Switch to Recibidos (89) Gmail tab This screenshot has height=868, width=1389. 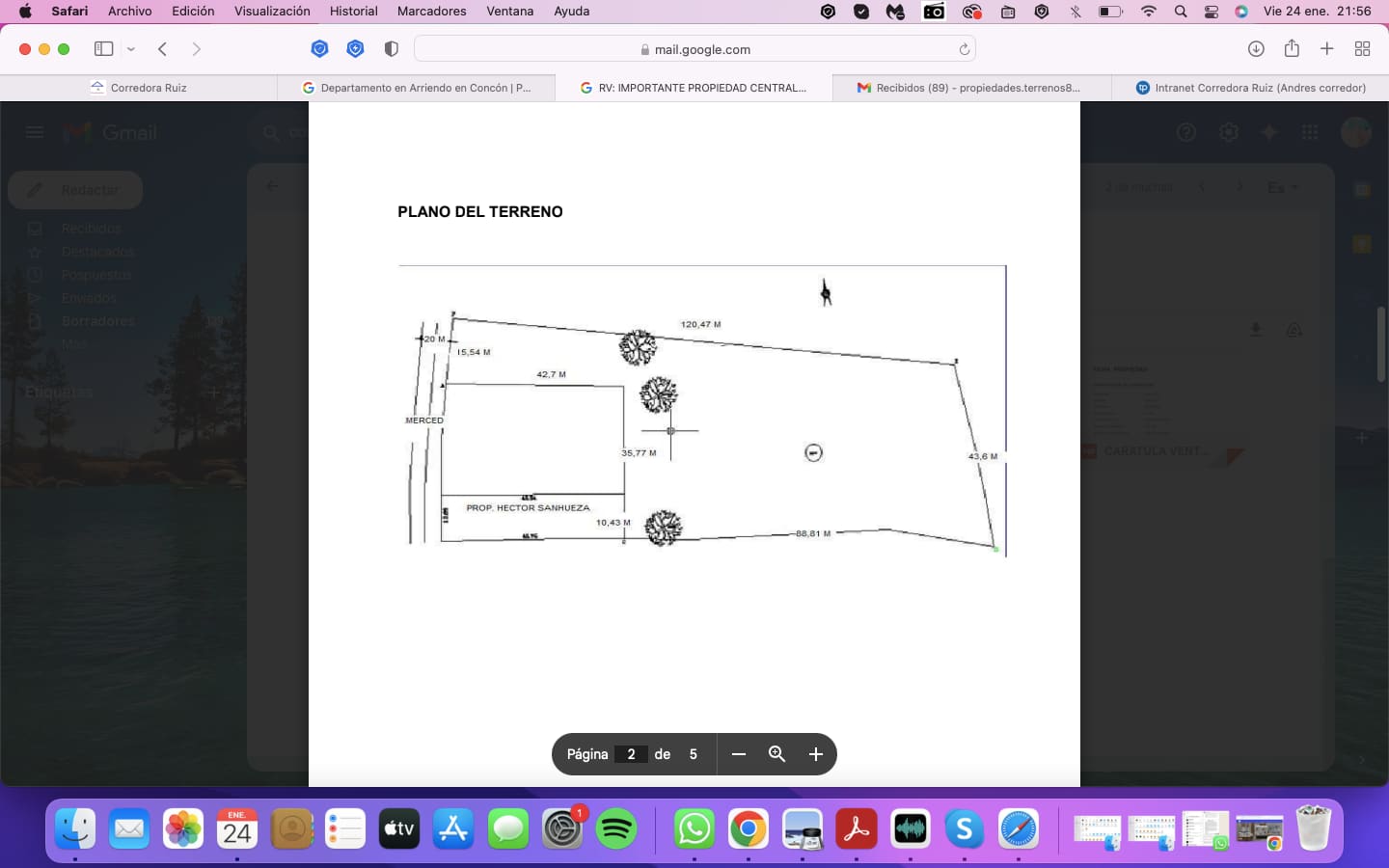pos(972,88)
